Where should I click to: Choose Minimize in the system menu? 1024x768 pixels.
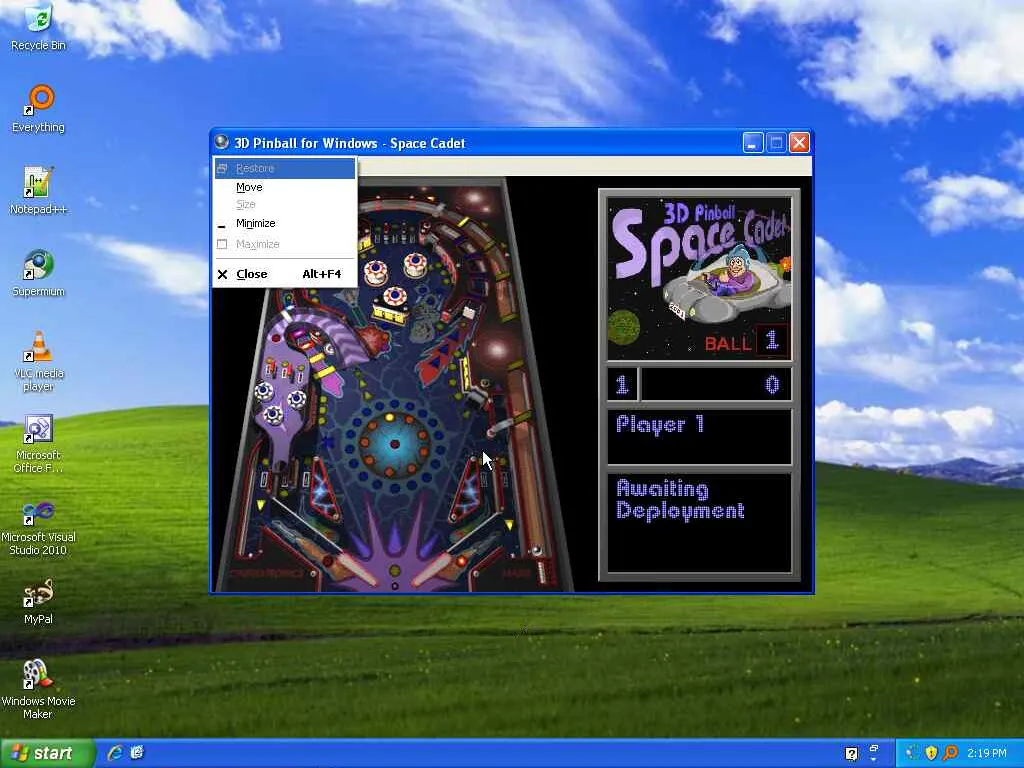point(285,223)
